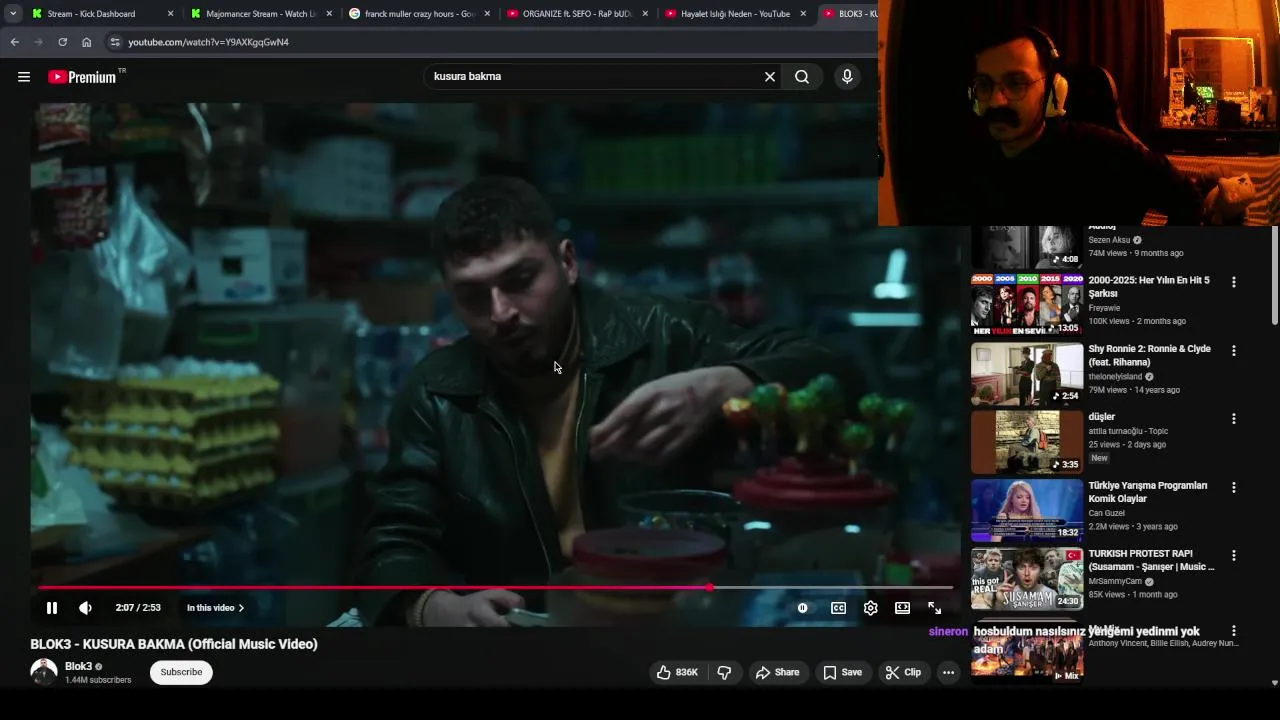Image resolution: width=1280 pixels, height=720 pixels.
Task: Open options for Shy Ronnie 2 video
Action: click(x=1234, y=351)
